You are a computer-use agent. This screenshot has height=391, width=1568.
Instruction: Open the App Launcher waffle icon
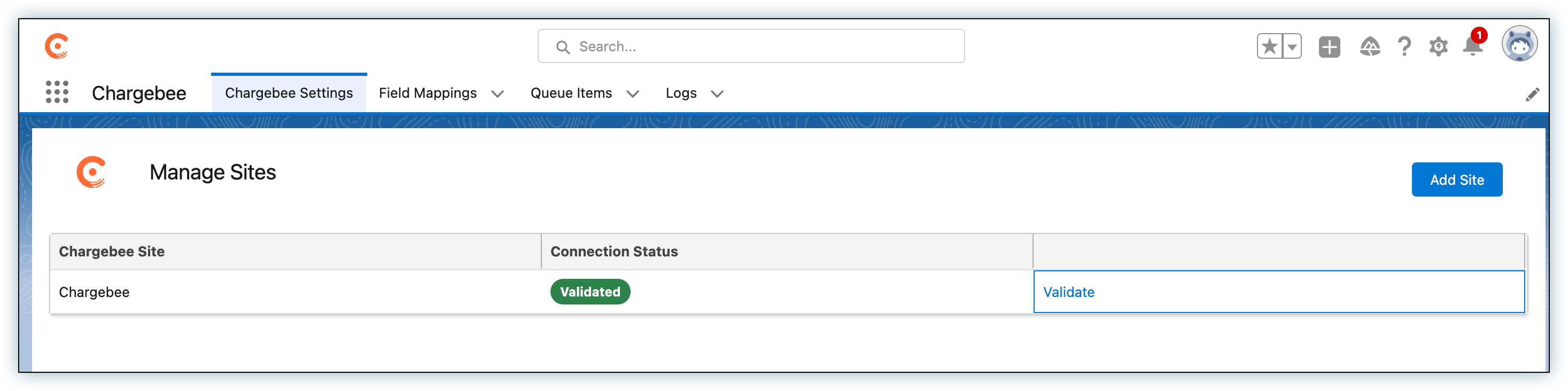57,93
